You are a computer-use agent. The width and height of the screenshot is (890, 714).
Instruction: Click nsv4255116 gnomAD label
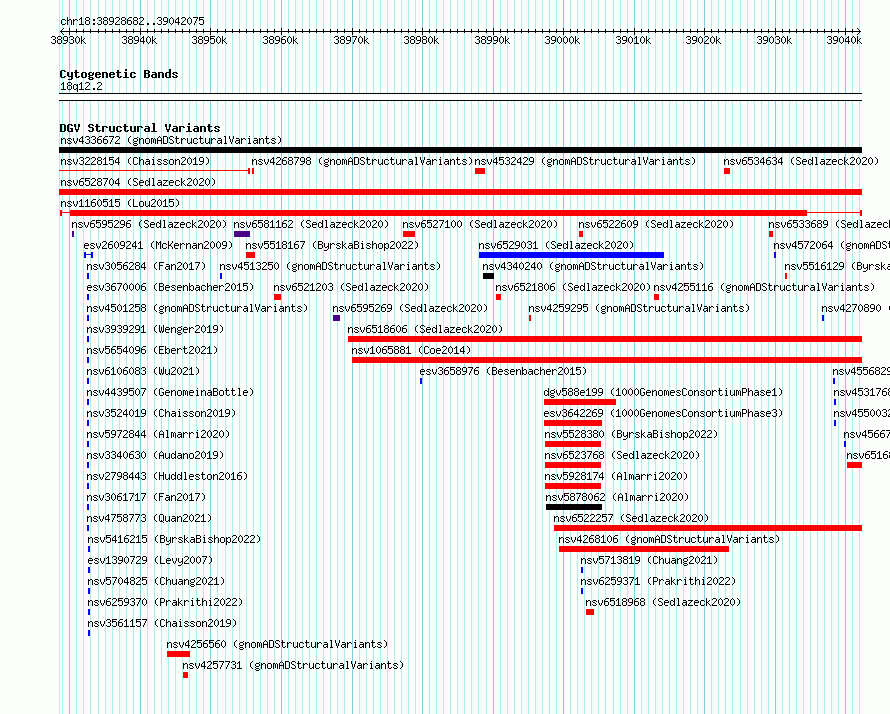click(x=765, y=287)
